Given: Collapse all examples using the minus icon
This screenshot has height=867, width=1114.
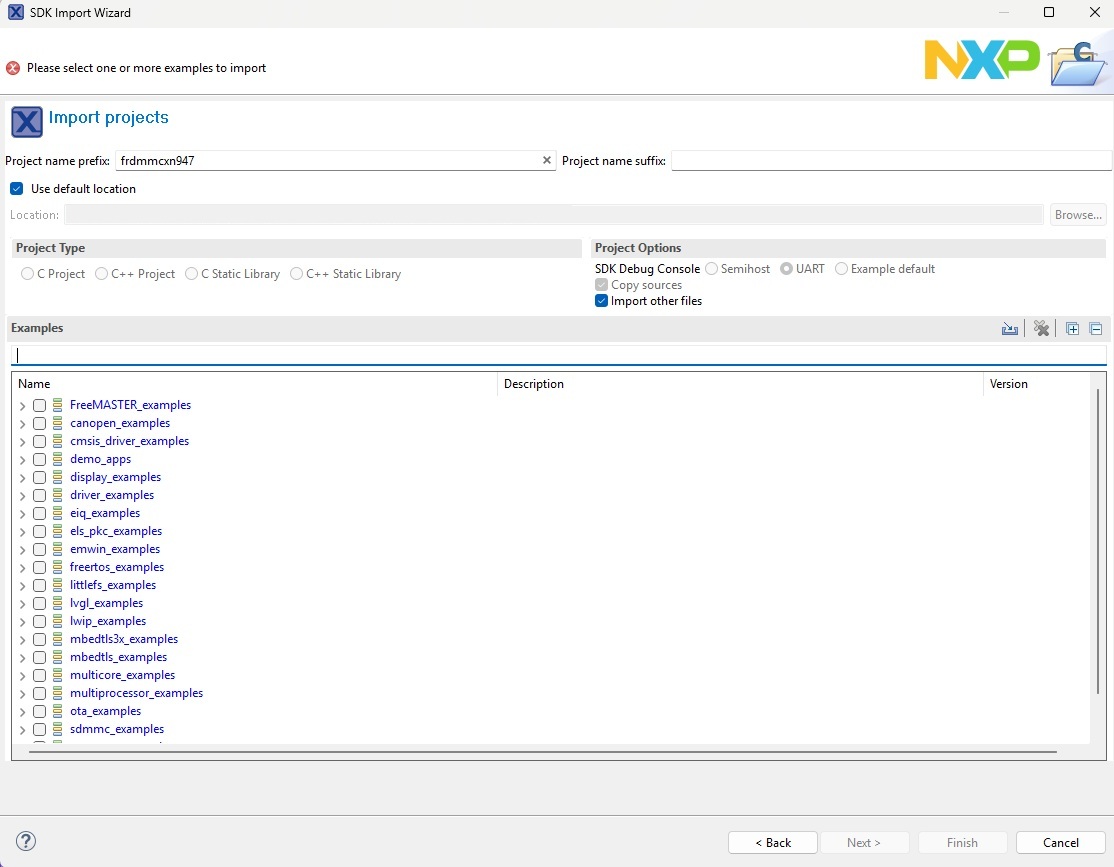Looking at the screenshot, I should pyautogui.click(x=1095, y=328).
